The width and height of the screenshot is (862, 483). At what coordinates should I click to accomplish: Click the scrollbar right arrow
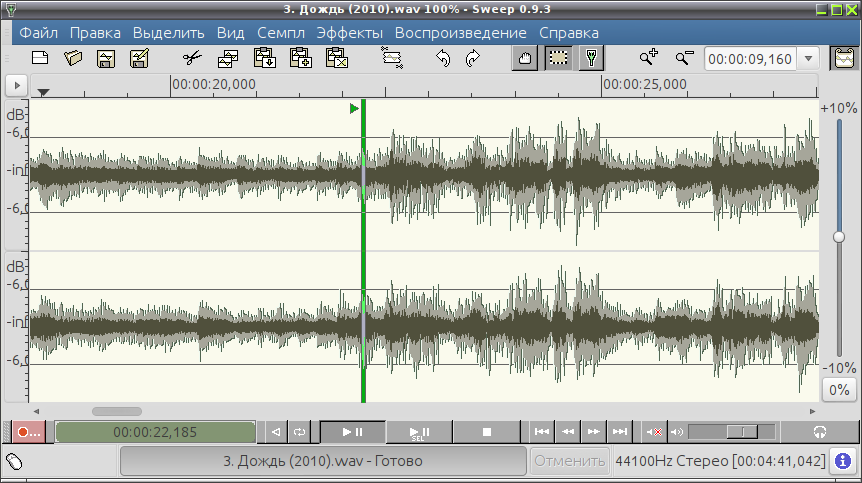(813, 411)
